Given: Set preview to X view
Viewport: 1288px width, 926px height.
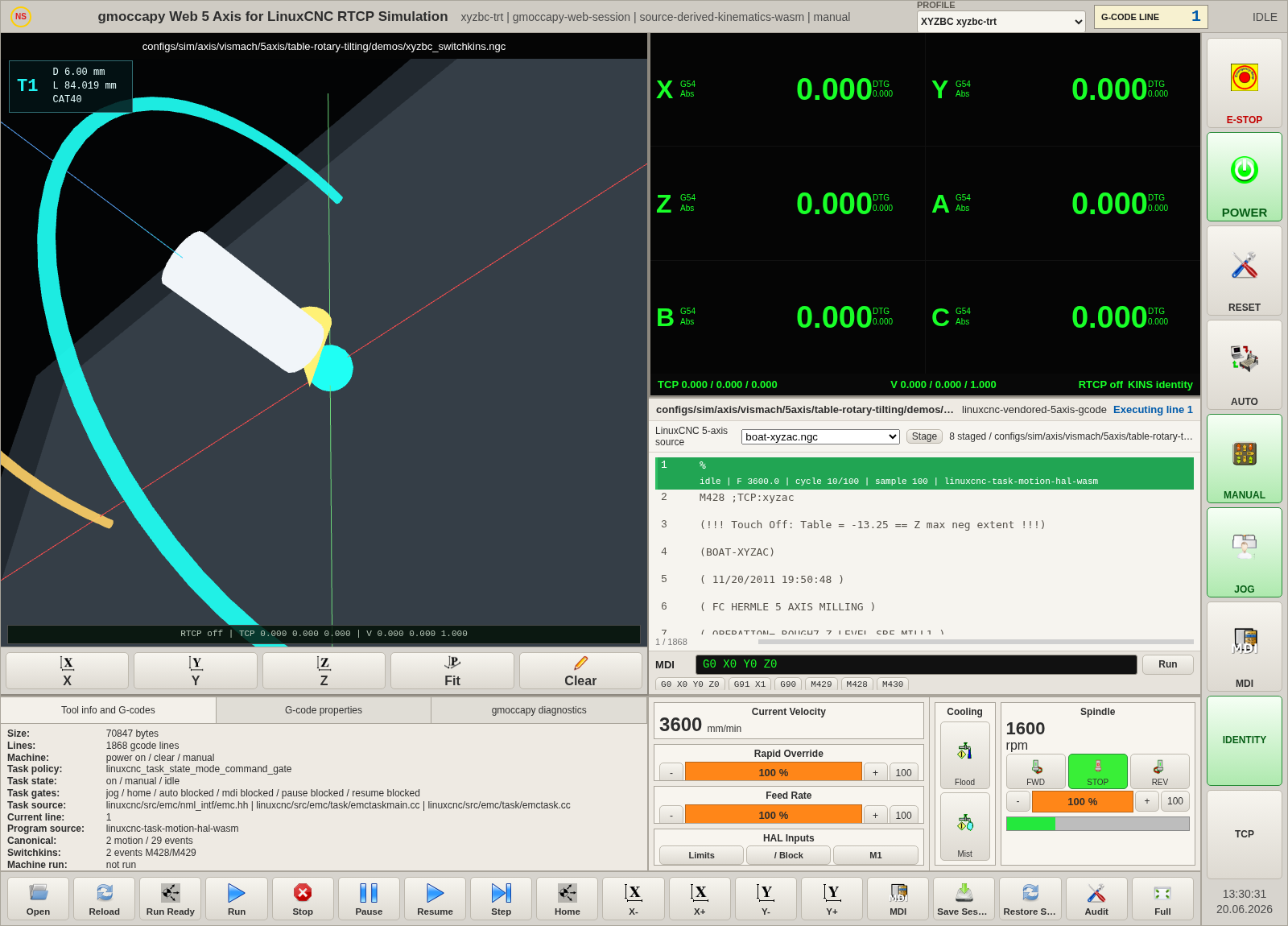Looking at the screenshot, I should [67, 671].
